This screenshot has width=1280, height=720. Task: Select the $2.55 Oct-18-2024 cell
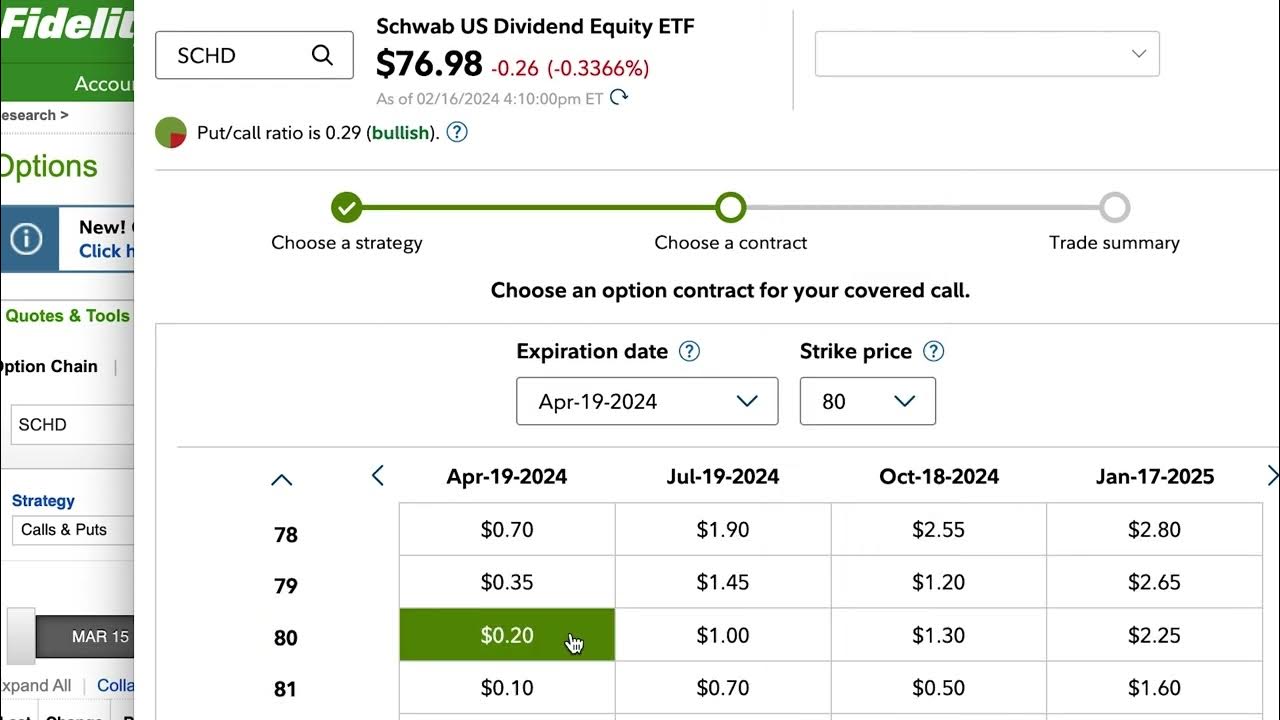[x=939, y=529]
